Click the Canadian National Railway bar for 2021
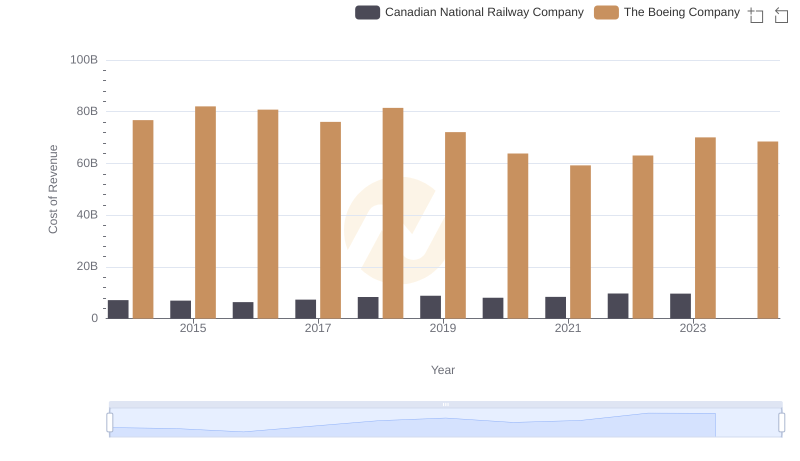Image resolution: width=800 pixels, height=461 pixels. pos(556,308)
